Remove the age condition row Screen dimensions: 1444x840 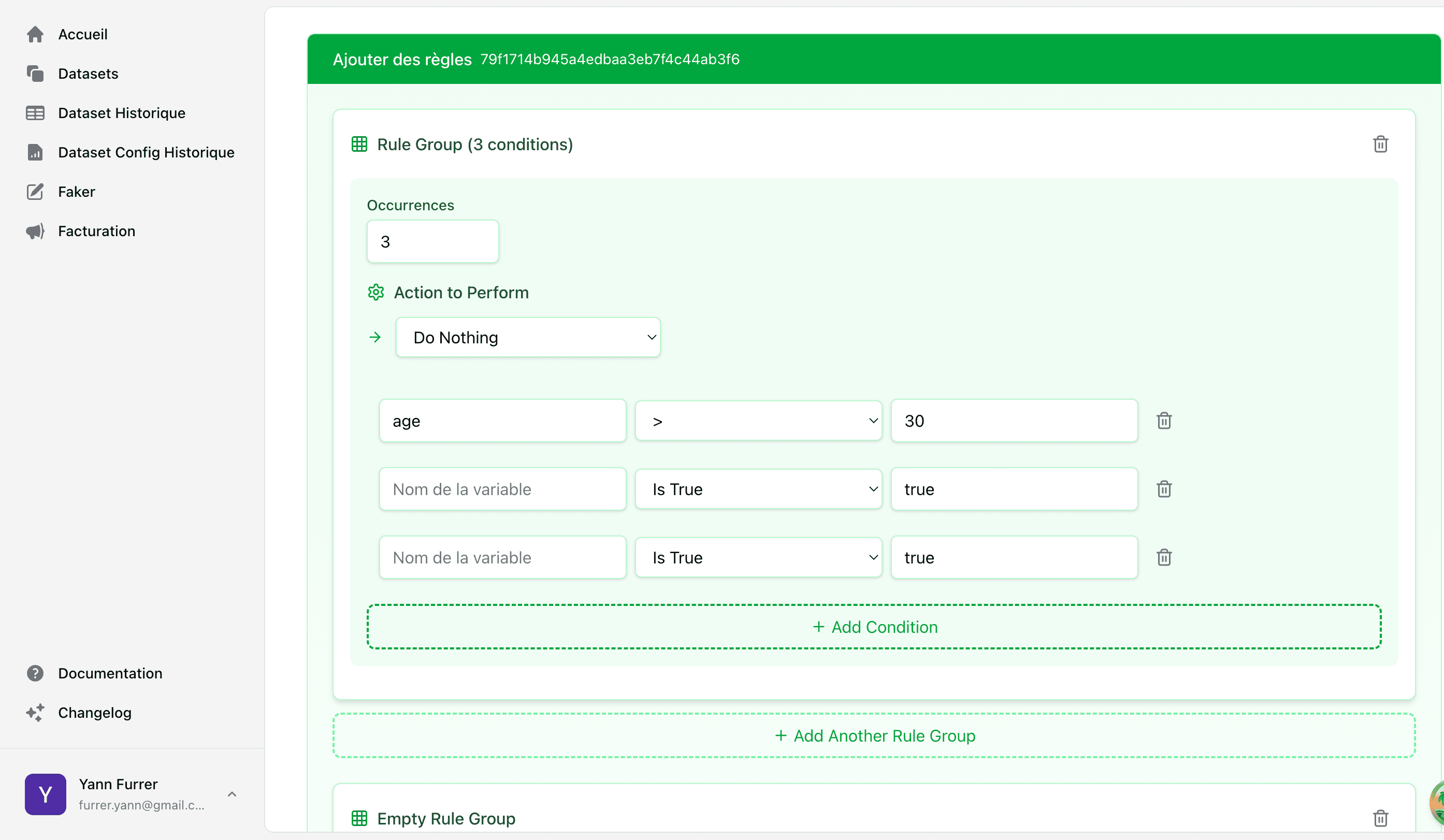pyautogui.click(x=1164, y=421)
